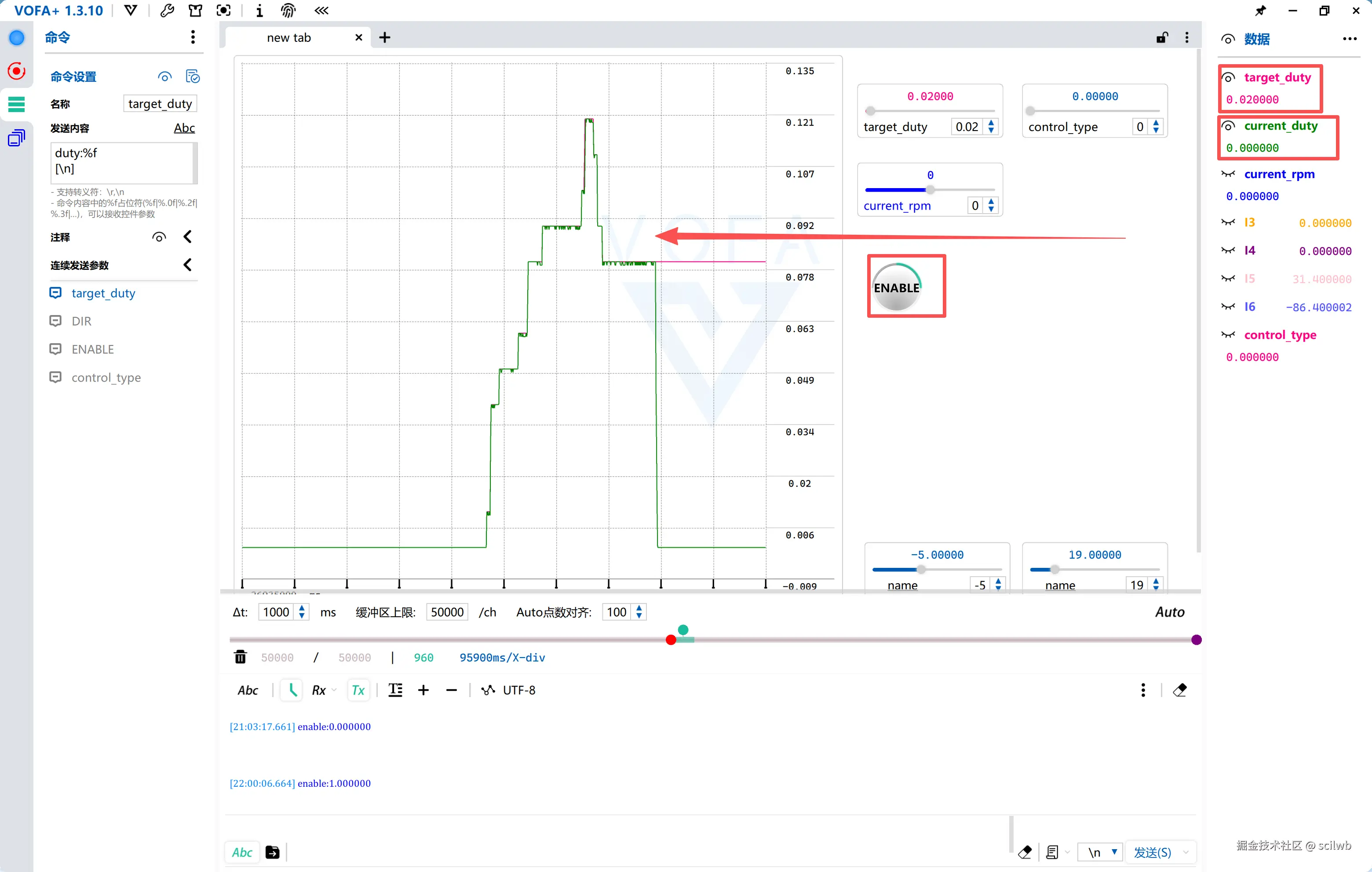Click the T-shirt skin icon
Viewport: 1372px width, 872px height.
point(195,10)
